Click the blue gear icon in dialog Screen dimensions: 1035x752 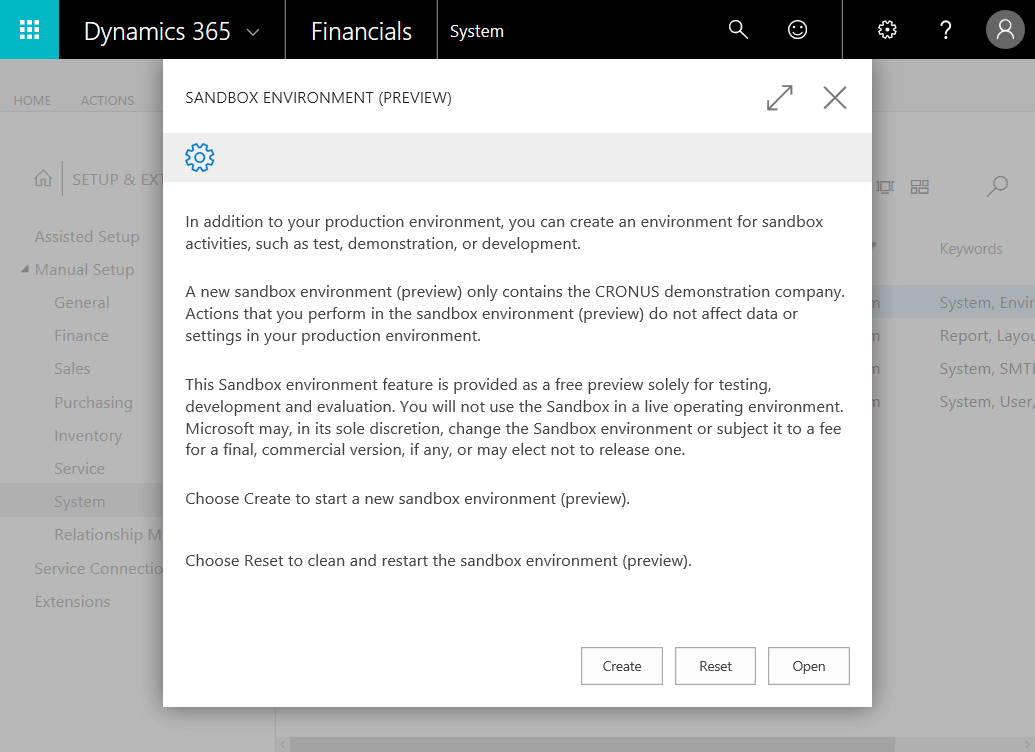(x=200, y=157)
